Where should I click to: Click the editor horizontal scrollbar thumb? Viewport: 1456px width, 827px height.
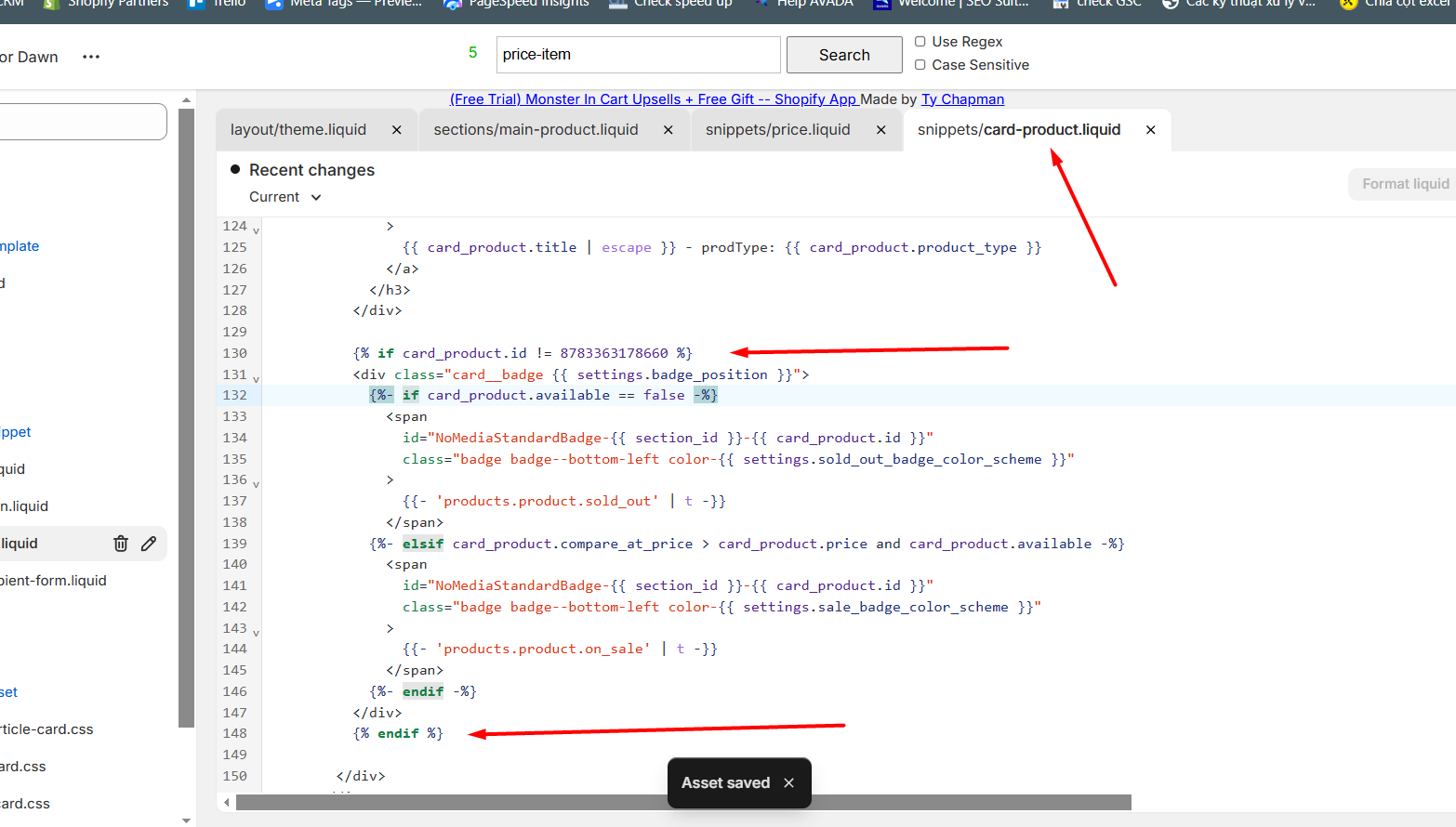tap(683, 803)
